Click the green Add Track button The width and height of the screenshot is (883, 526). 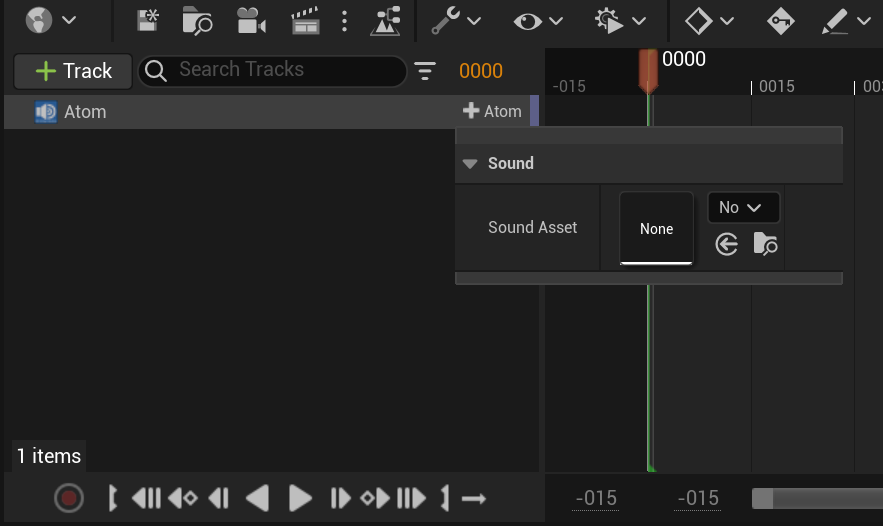tap(73, 71)
